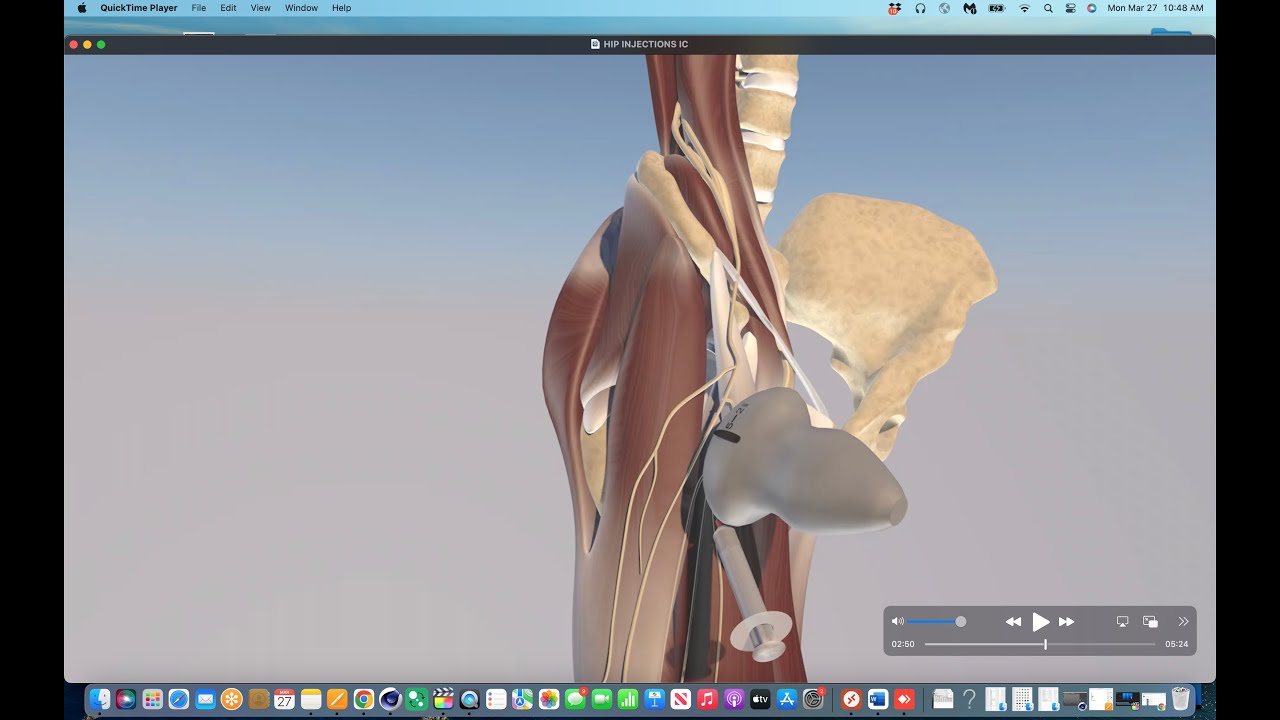Click the date and time clock
The width and height of the screenshot is (1280, 720).
1155,8
